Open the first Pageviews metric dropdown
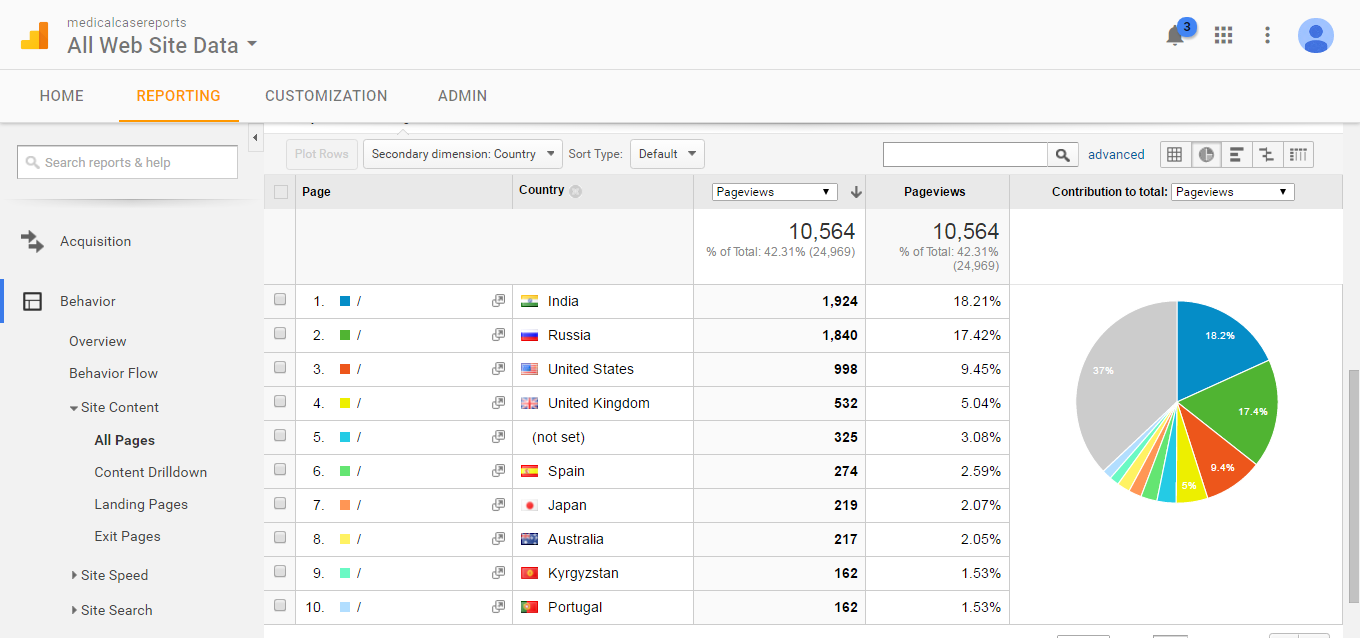This screenshot has width=1360, height=638. (x=774, y=192)
